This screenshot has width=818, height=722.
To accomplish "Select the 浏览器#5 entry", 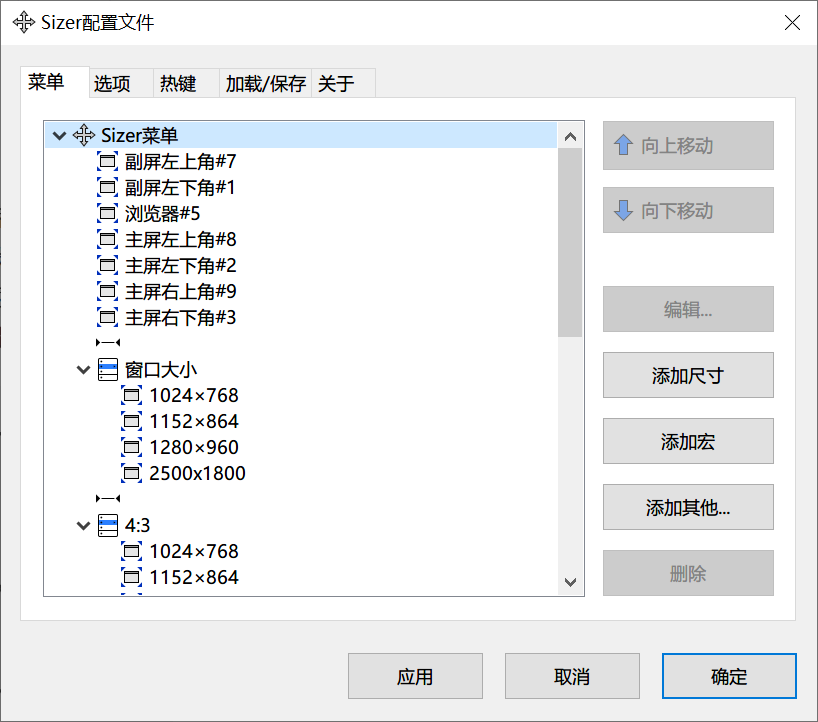I will pos(163,213).
